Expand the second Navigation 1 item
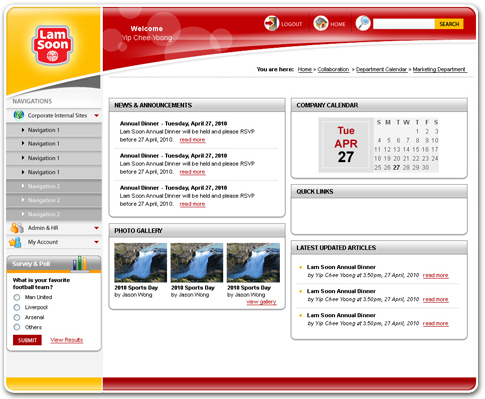The height and width of the screenshot is (399, 485). pos(54,144)
